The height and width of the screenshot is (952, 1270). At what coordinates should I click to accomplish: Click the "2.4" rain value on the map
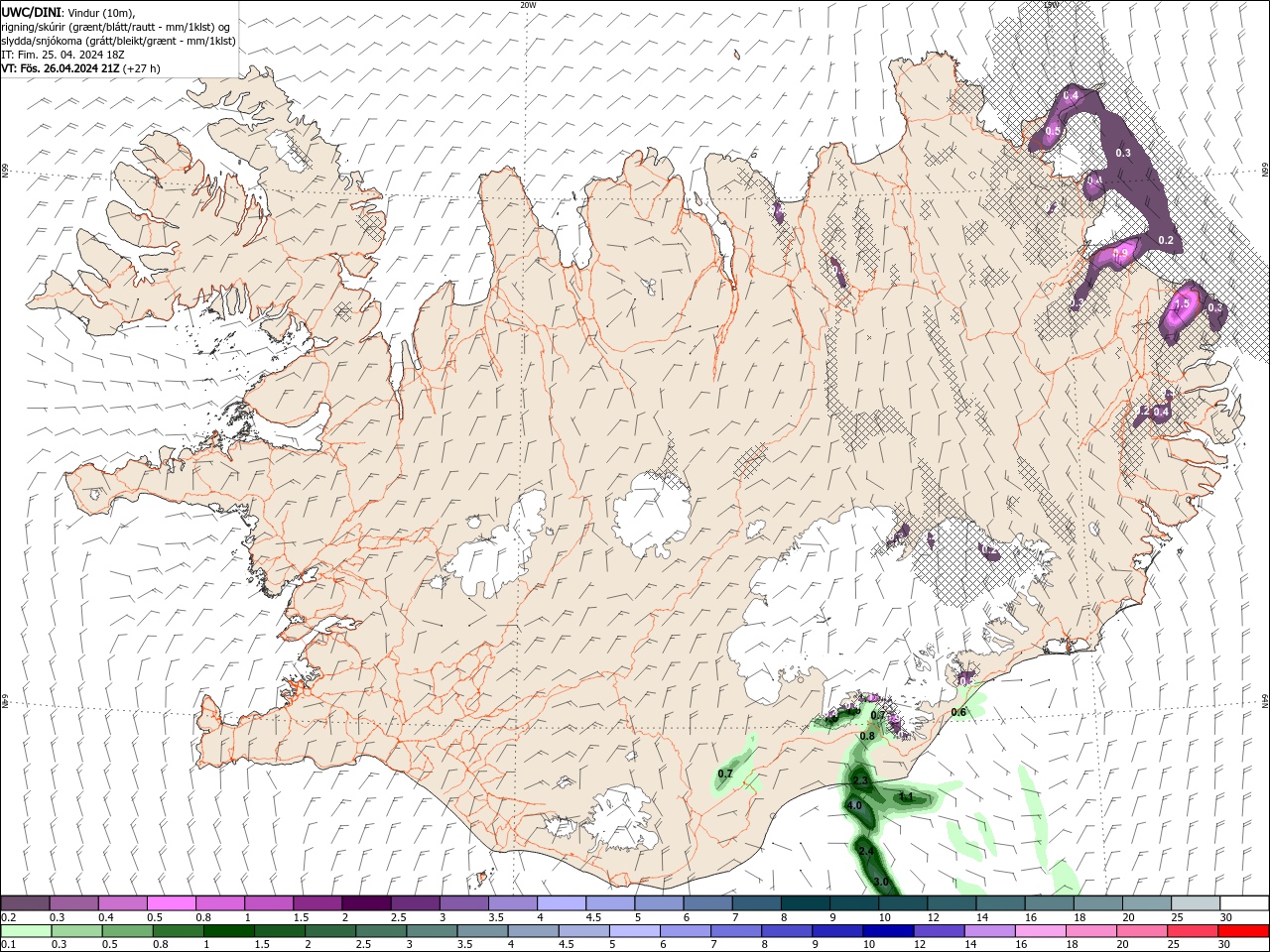(x=866, y=852)
